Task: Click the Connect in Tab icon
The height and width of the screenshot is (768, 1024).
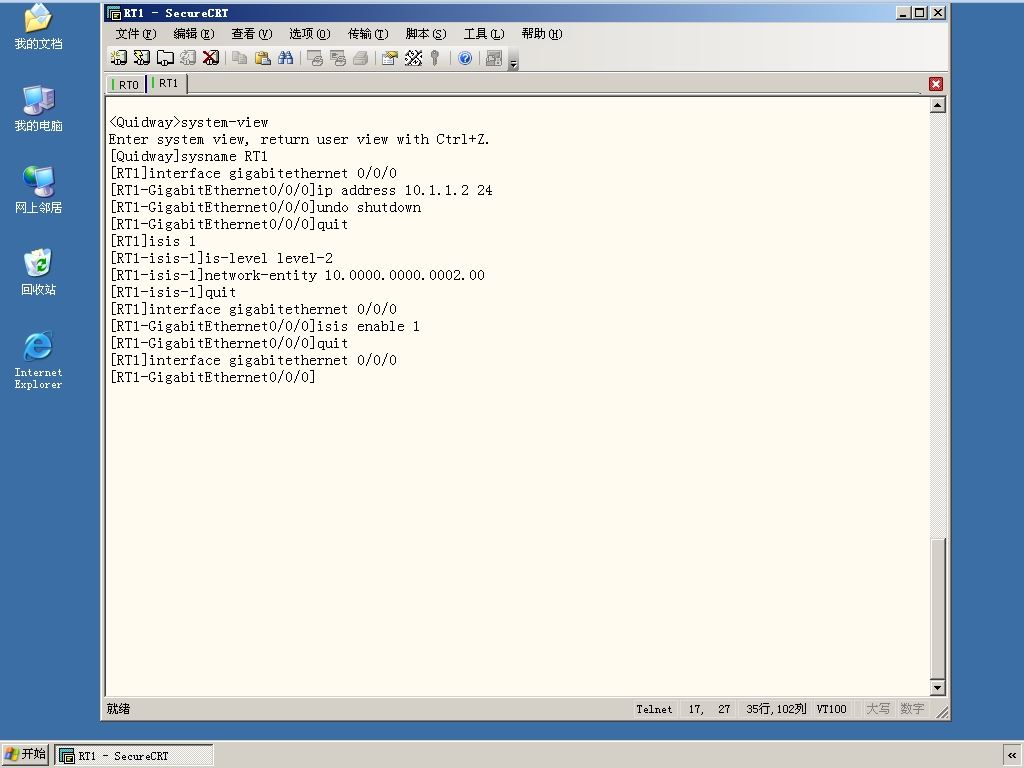Action: pos(165,58)
